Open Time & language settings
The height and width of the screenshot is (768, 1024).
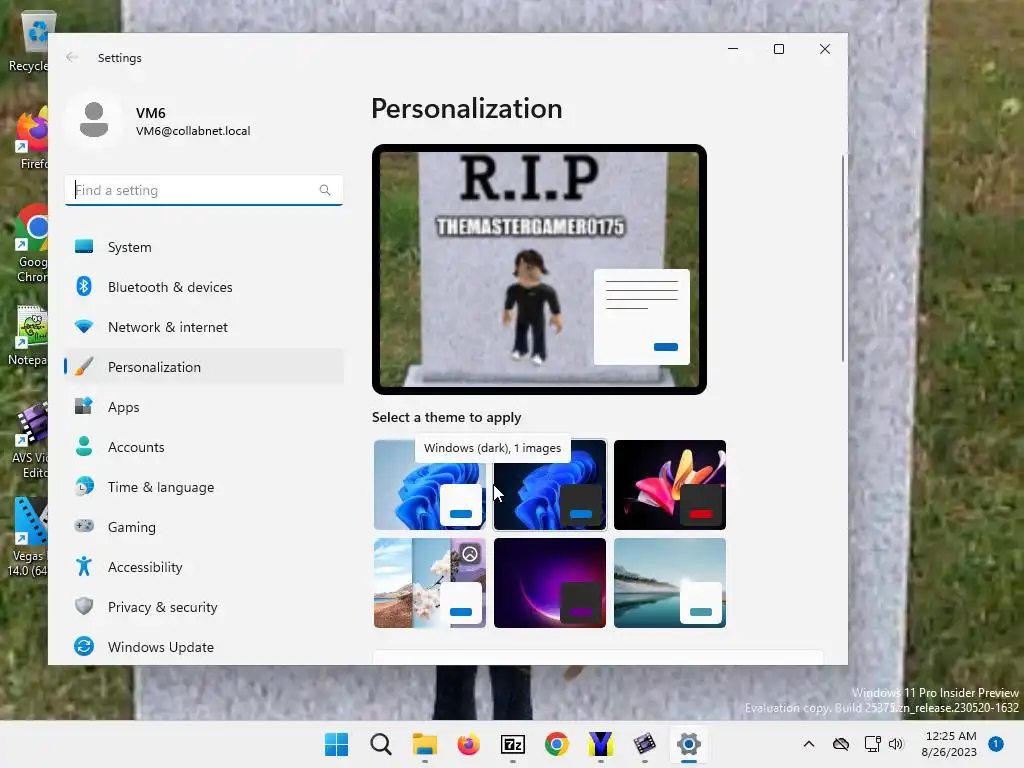(x=204, y=487)
